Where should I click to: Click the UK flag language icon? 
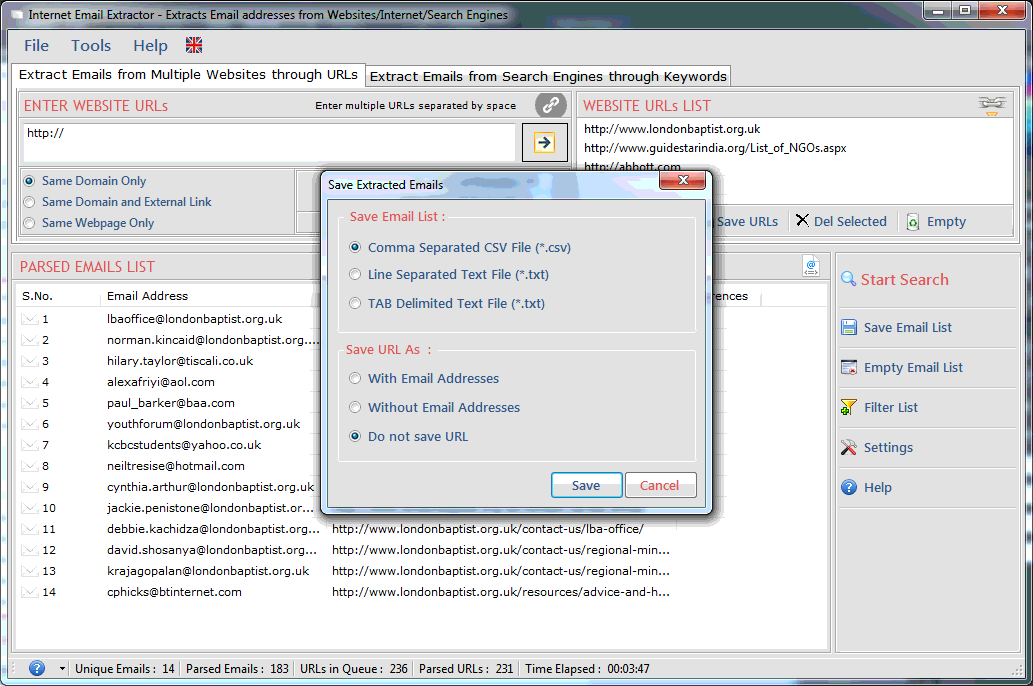click(x=194, y=45)
